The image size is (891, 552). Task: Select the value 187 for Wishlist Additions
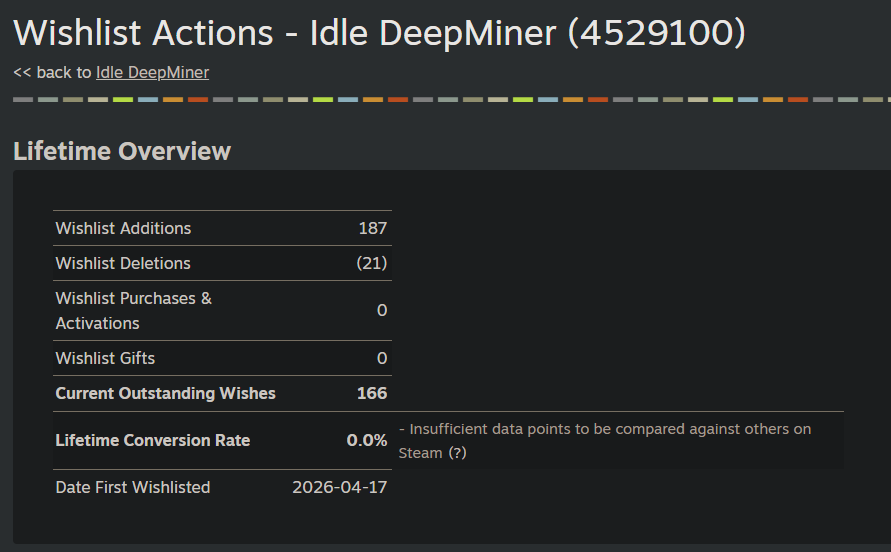coord(373,229)
